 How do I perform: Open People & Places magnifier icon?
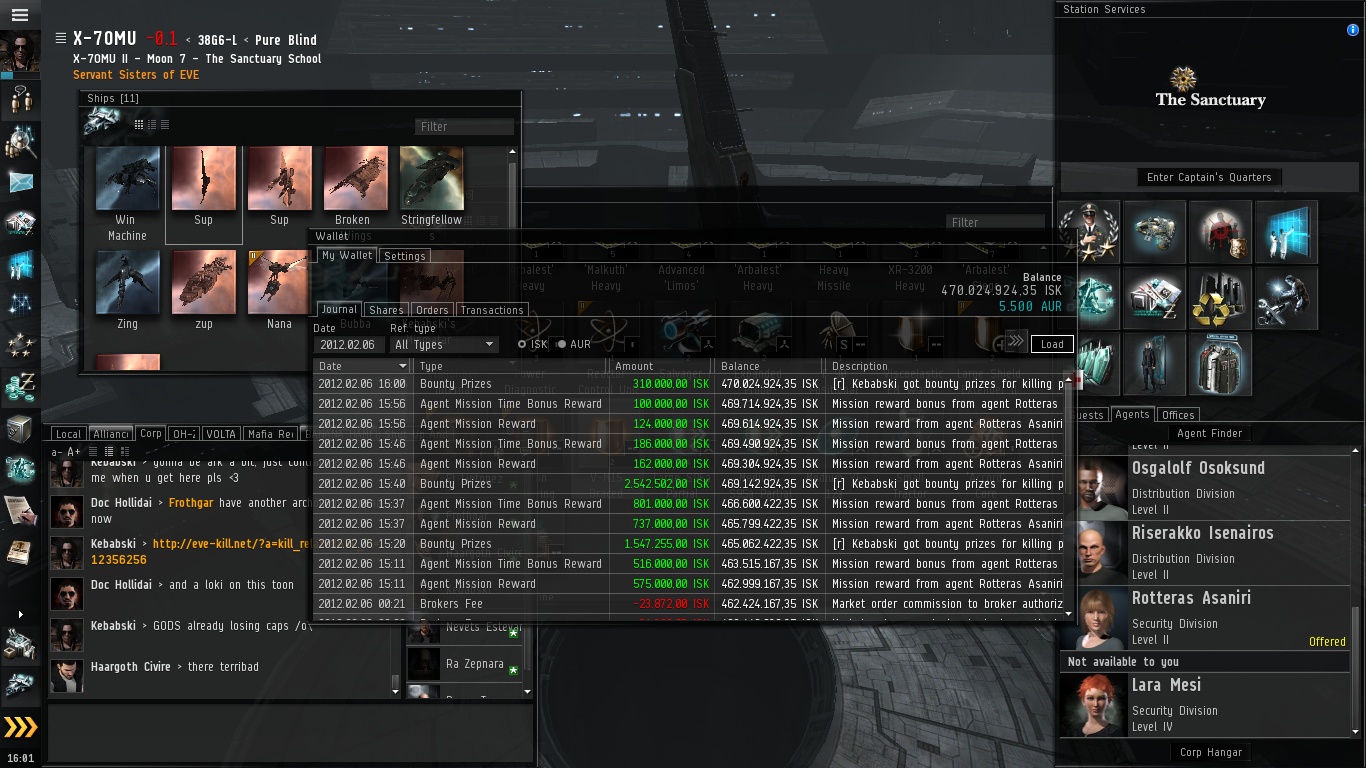pyautogui.click(x=20, y=141)
